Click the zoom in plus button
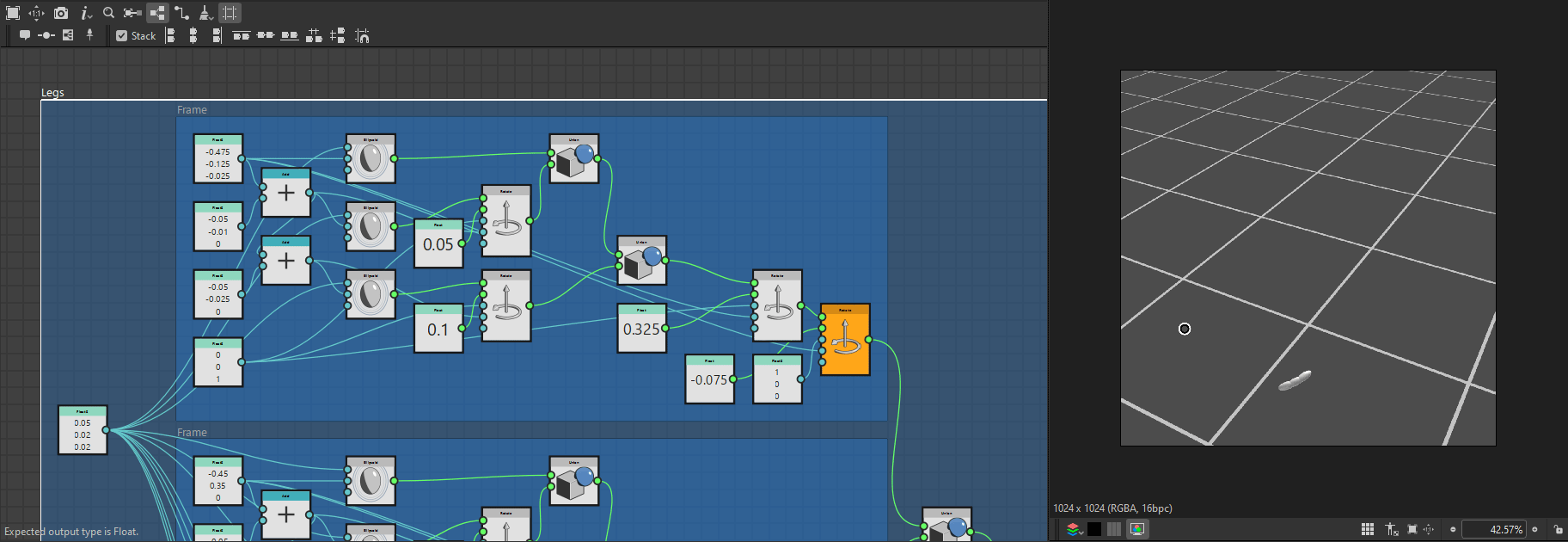Viewport: 1568px width, 542px height. click(1534, 529)
